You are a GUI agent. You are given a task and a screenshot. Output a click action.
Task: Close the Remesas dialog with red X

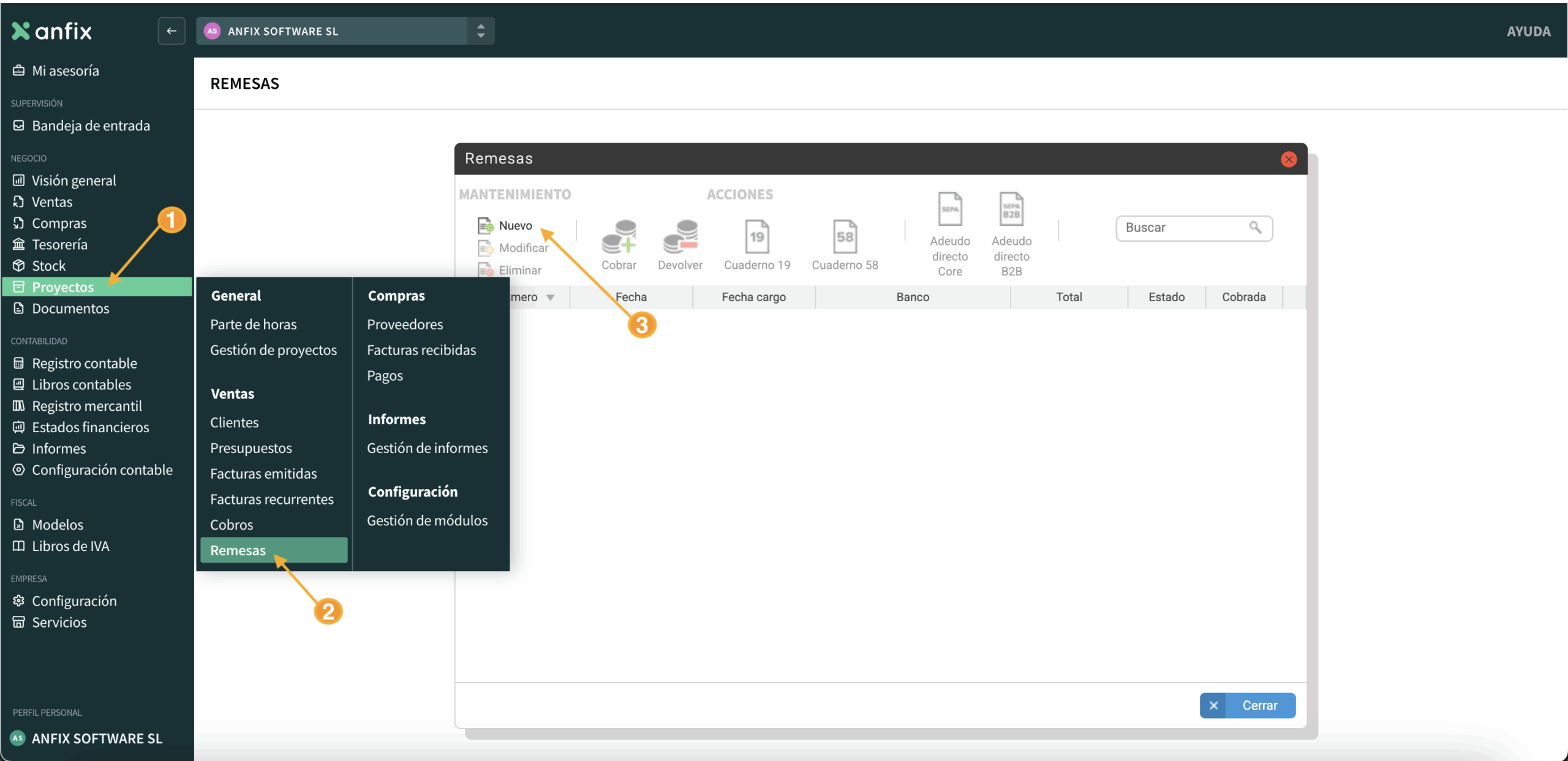coord(1289,159)
